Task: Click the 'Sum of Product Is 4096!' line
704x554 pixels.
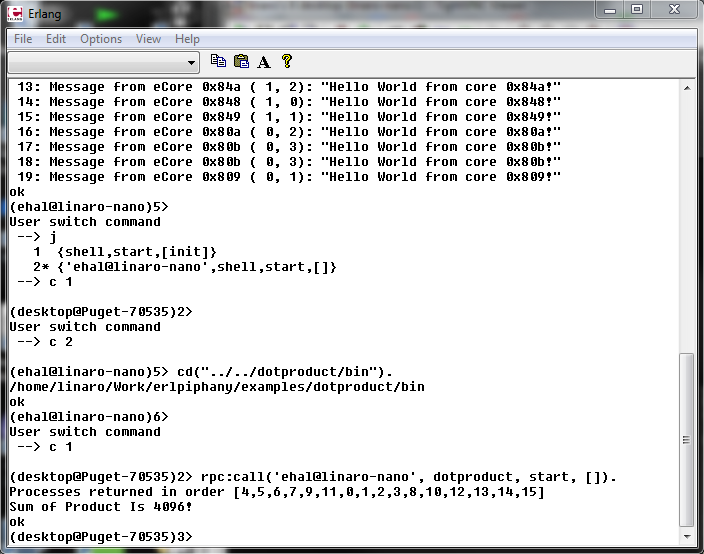Action: pos(101,507)
